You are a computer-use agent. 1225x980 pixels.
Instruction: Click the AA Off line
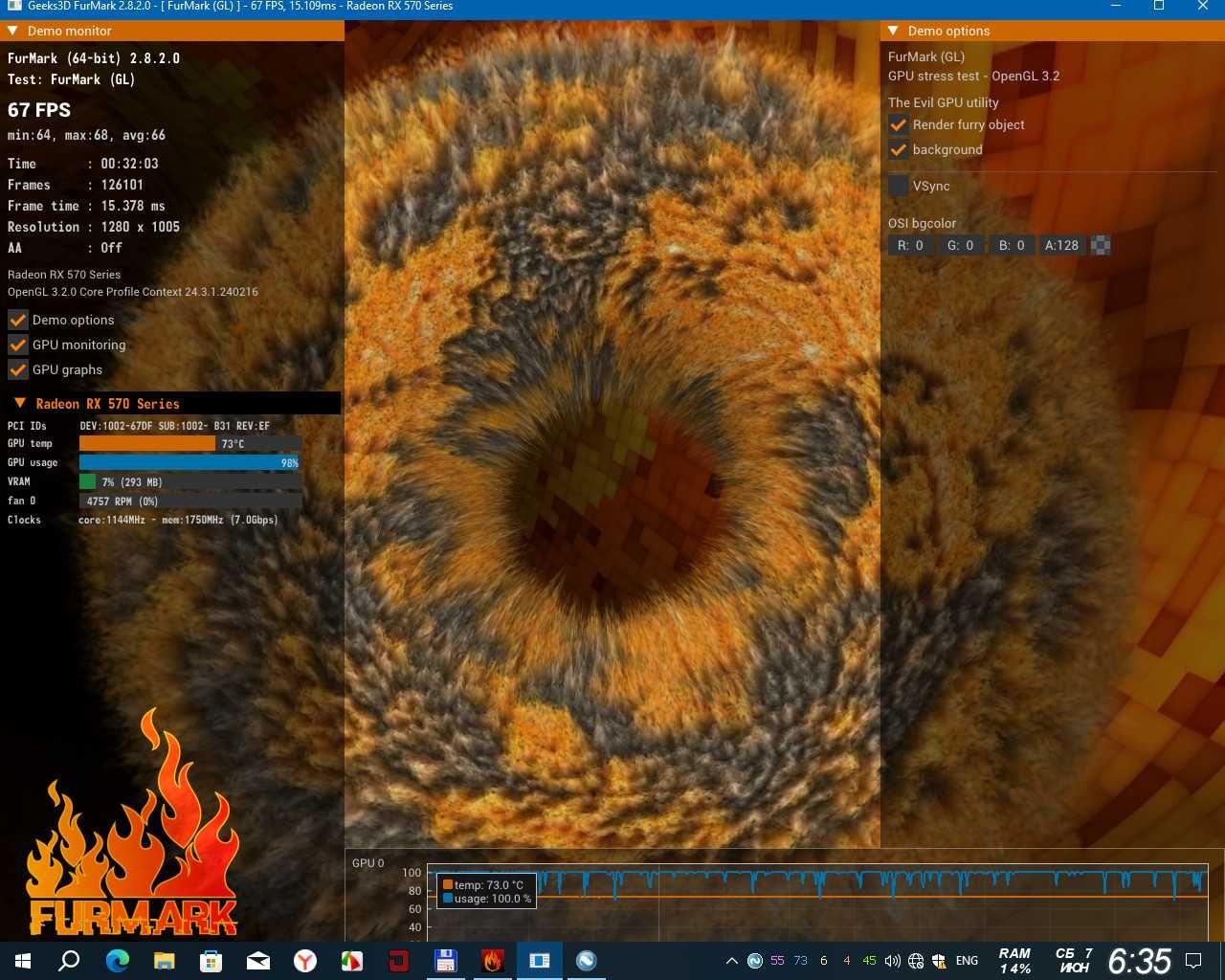[65, 248]
